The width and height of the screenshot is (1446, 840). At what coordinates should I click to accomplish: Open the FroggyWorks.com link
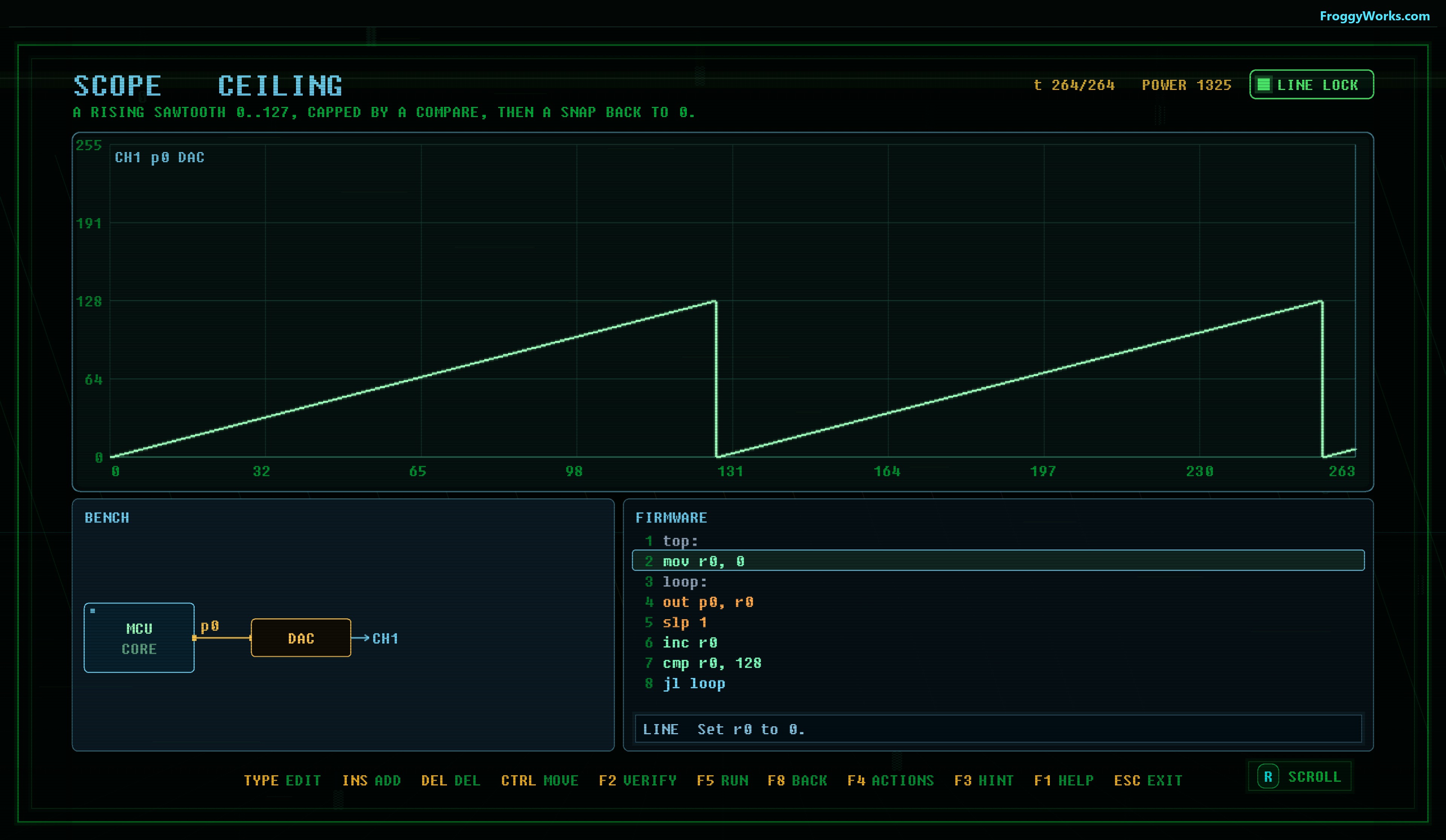[1374, 16]
